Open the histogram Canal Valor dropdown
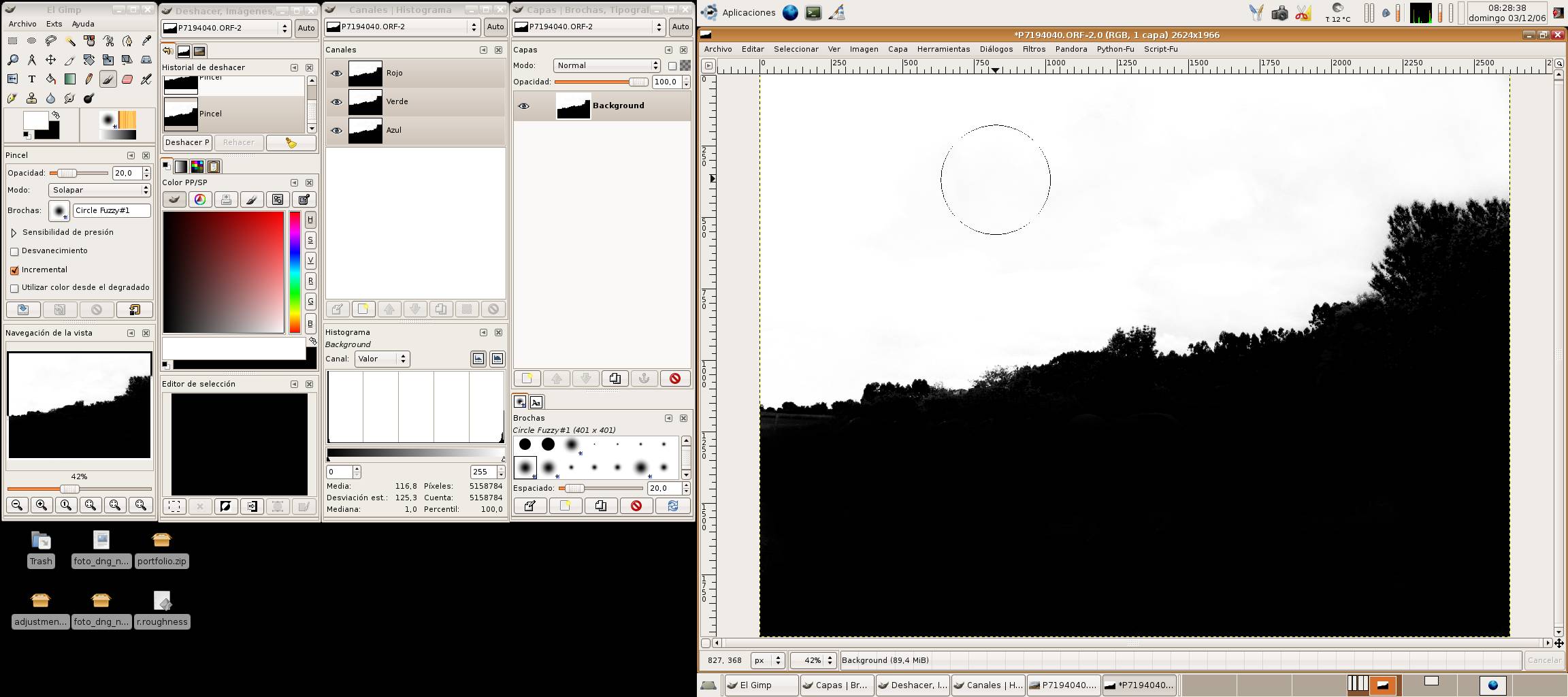 (x=382, y=359)
